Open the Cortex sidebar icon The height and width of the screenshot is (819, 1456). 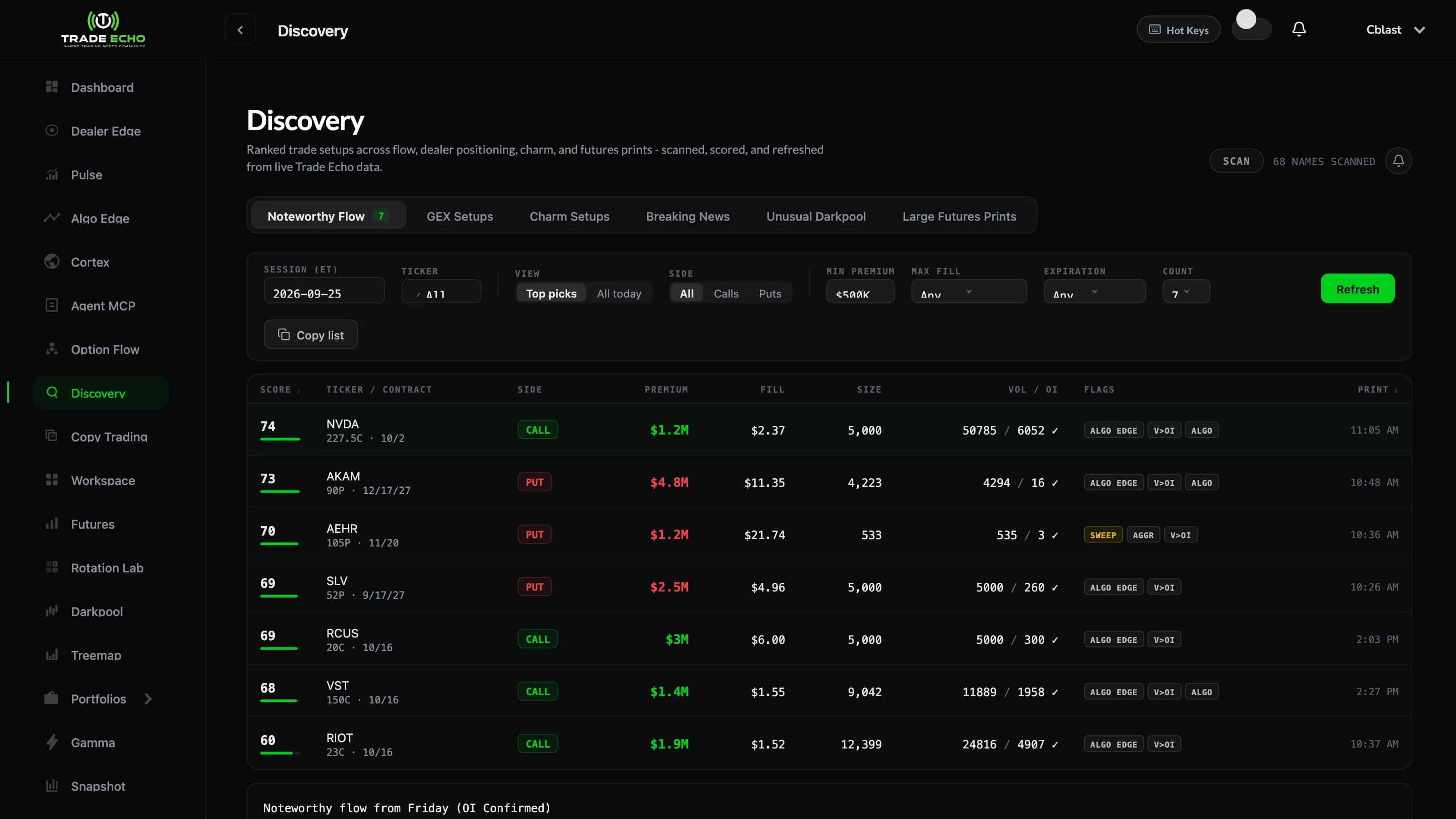point(51,261)
